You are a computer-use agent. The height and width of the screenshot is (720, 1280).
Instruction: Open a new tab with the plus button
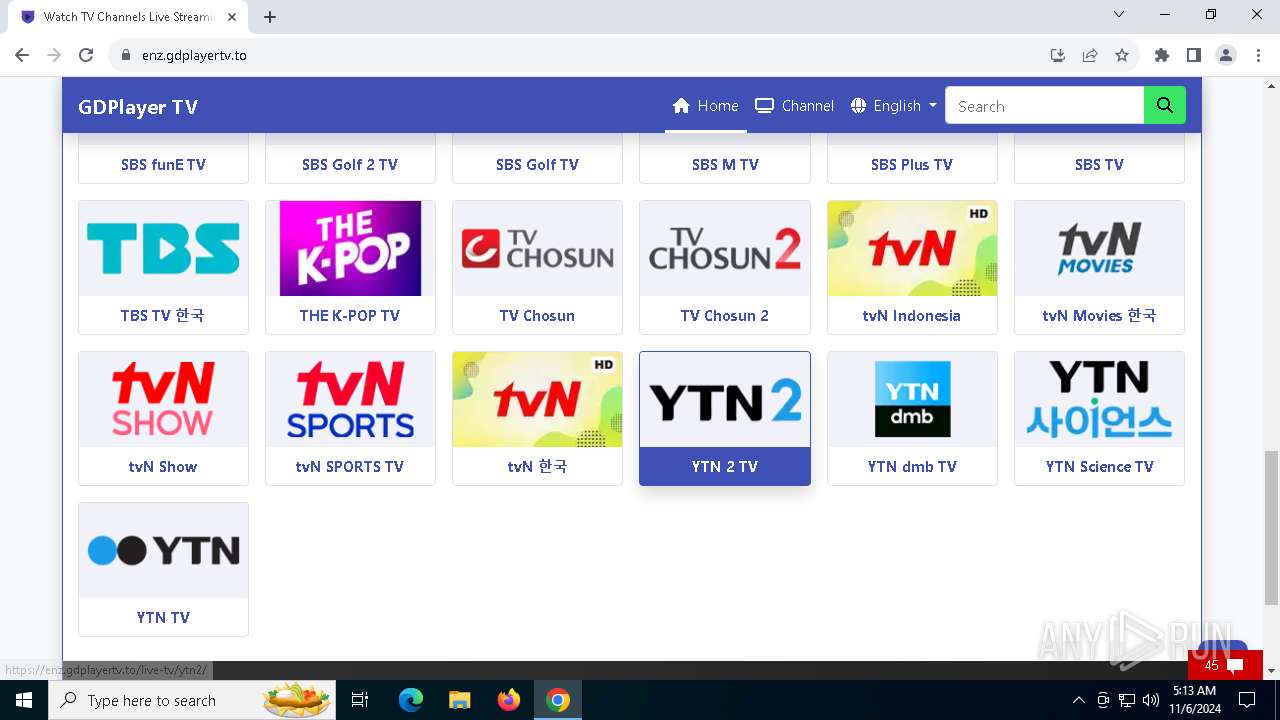pos(270,17)
